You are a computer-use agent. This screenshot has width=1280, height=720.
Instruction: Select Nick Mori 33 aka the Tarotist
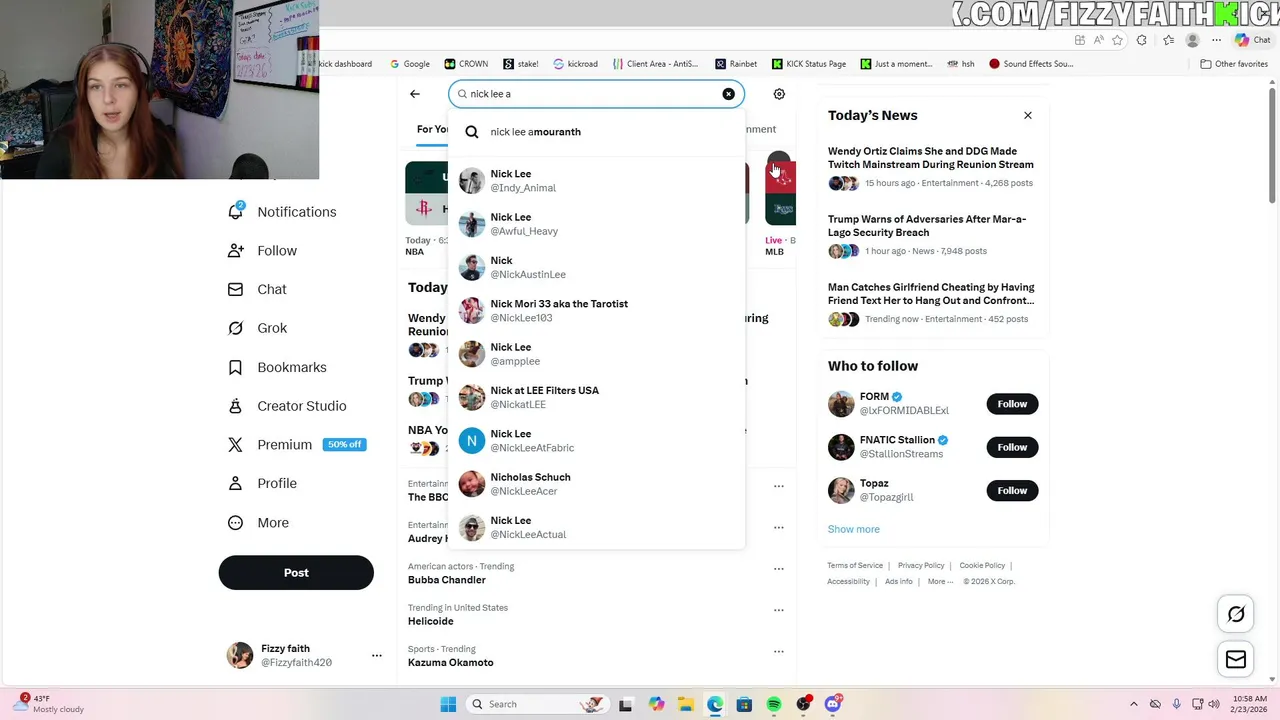pyautogui.click(x=596, y=311)
